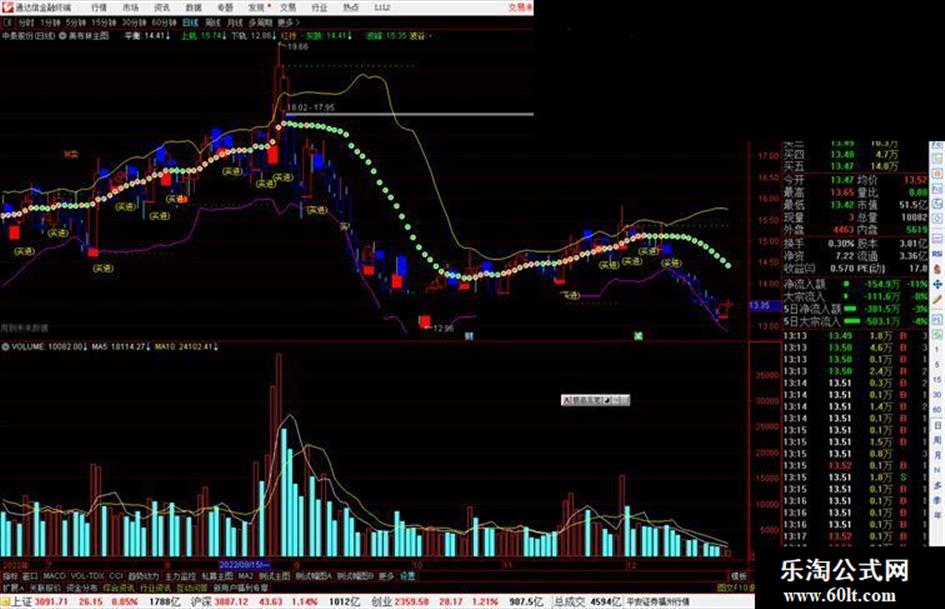Click the round indicator icon before main chart name
Viewport: 945px width, 609px height.
(x=63, y=36)
